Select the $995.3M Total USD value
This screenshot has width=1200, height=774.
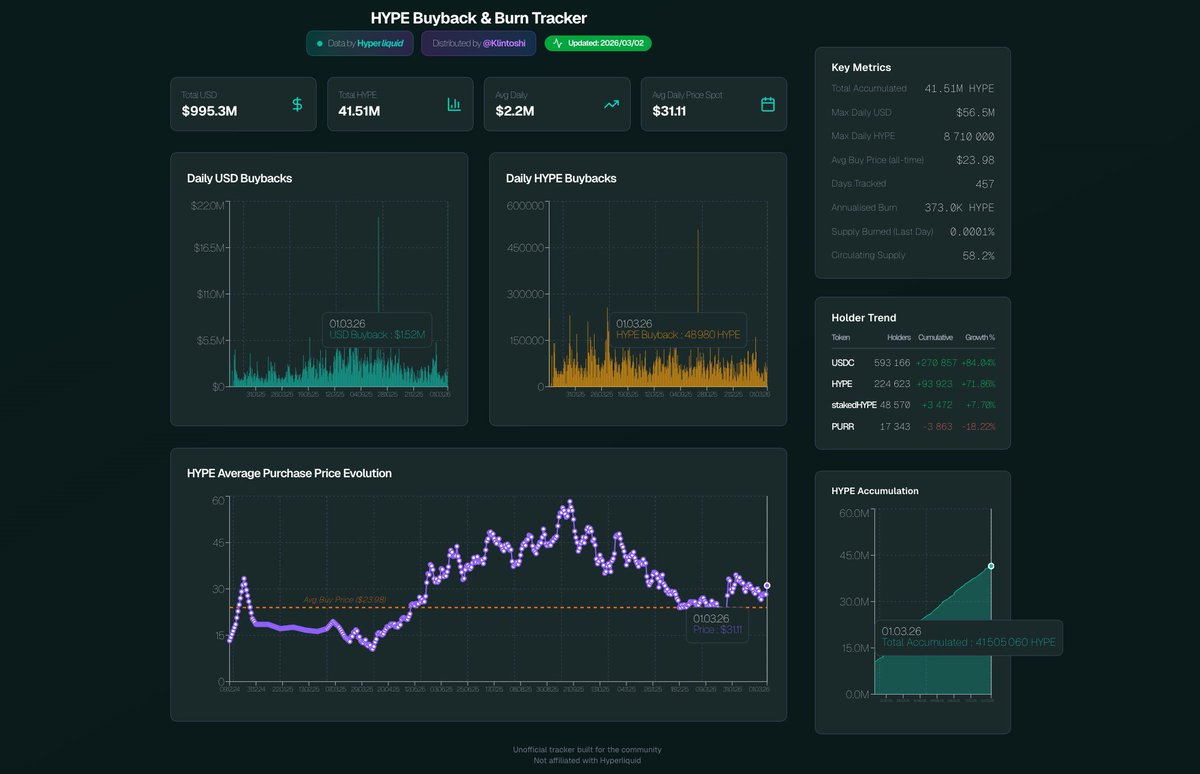pyautogui.click(x=209, y=111)
